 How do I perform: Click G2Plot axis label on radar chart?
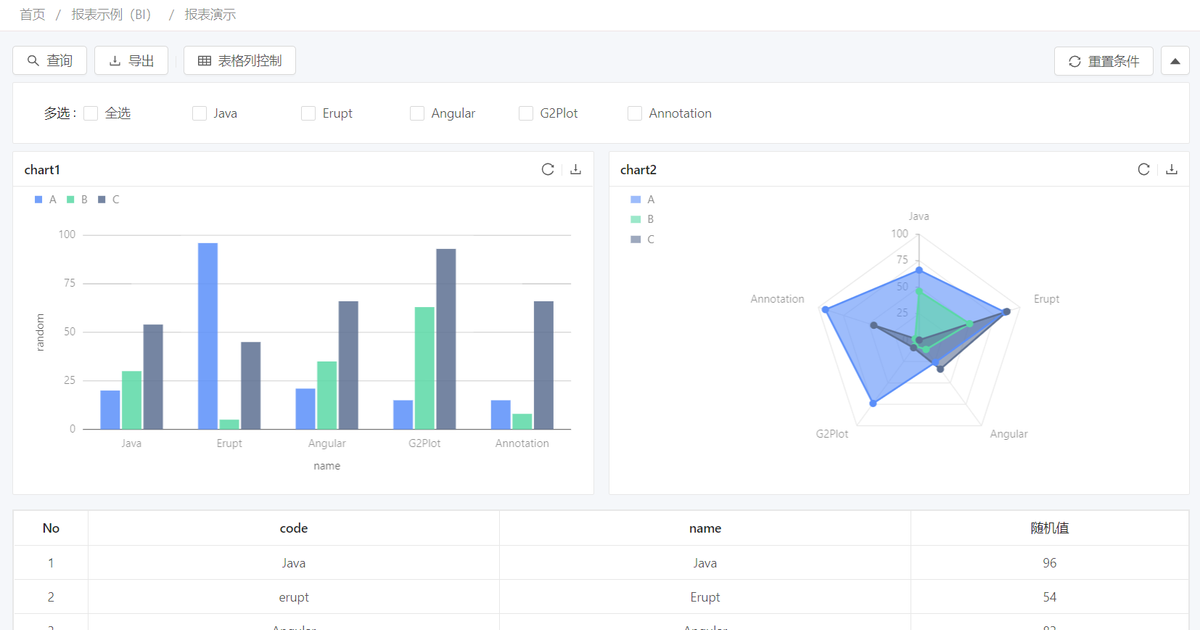pos(832,434)
